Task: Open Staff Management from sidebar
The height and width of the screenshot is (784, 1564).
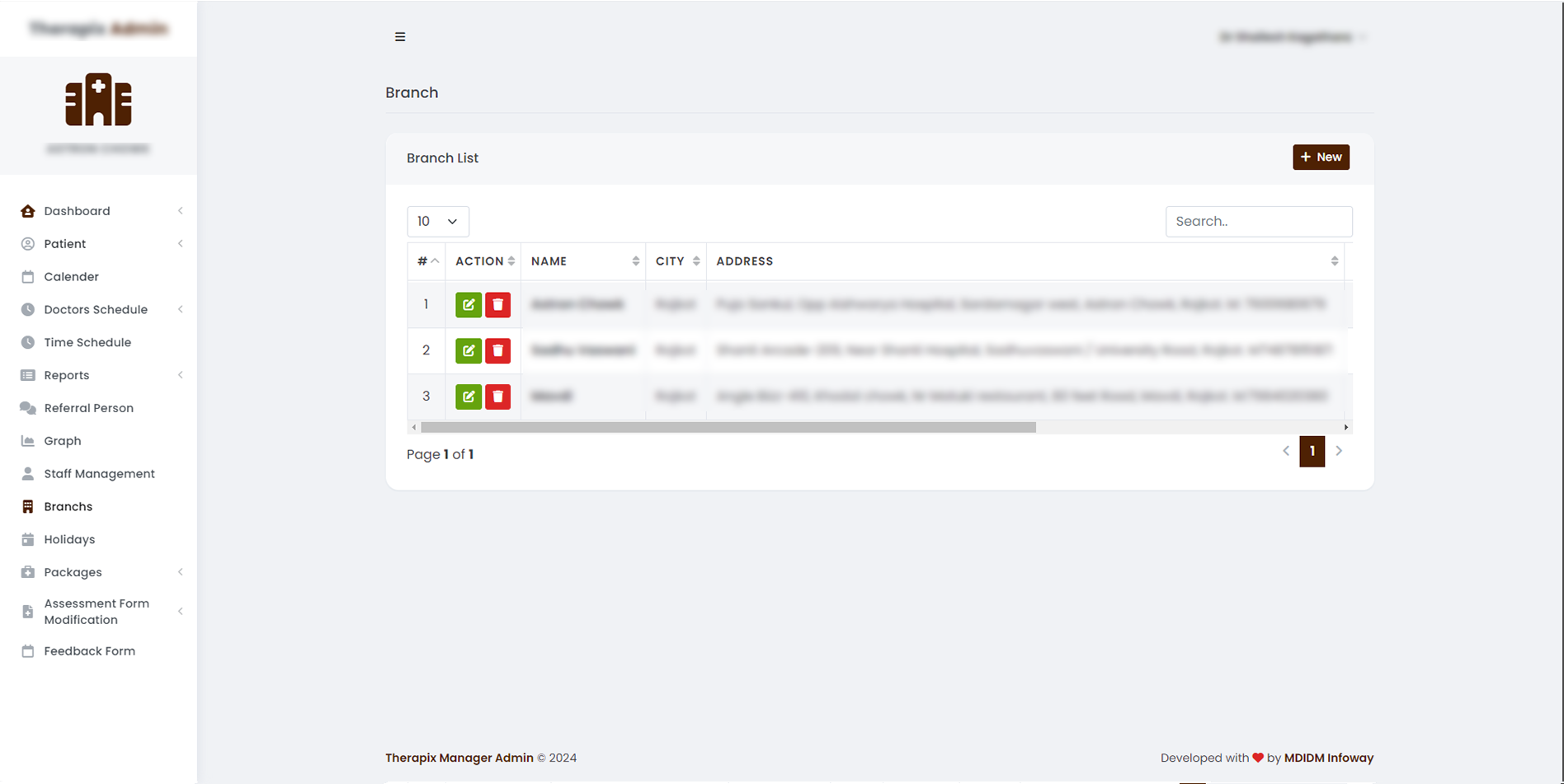Action: (99, 474)
